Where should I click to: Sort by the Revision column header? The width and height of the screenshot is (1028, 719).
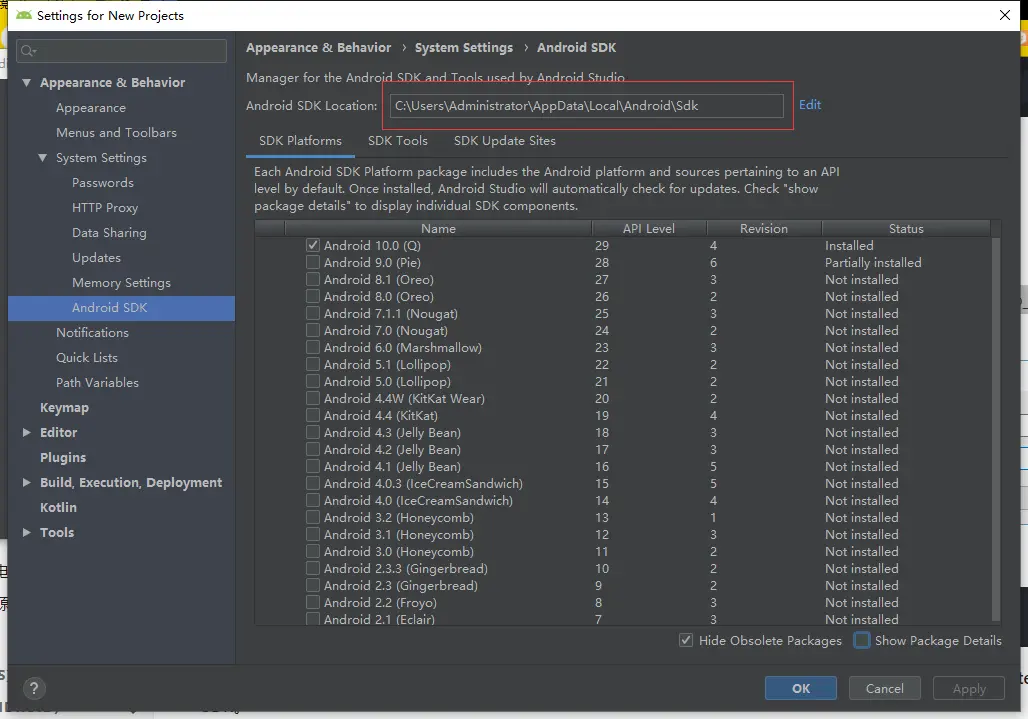(764, 228)
